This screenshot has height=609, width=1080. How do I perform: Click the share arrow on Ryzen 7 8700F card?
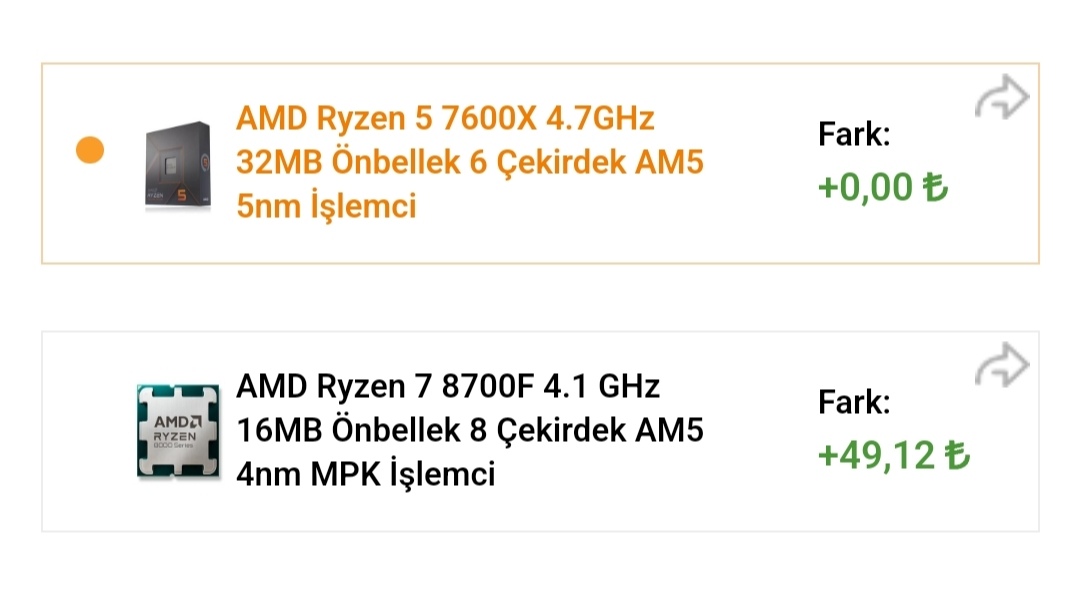coord(1002,367)
